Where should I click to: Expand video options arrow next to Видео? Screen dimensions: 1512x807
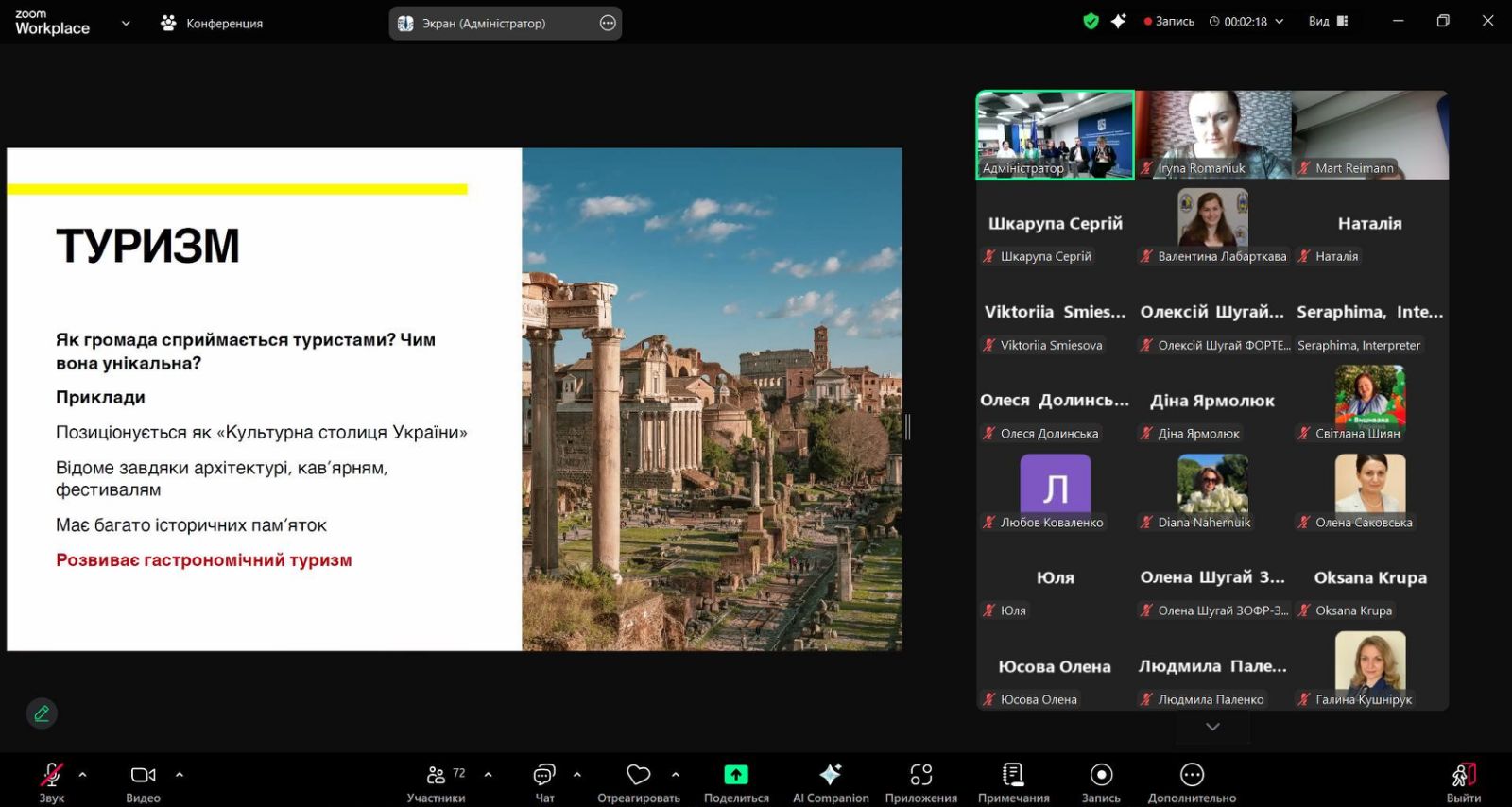click(180, 774)
